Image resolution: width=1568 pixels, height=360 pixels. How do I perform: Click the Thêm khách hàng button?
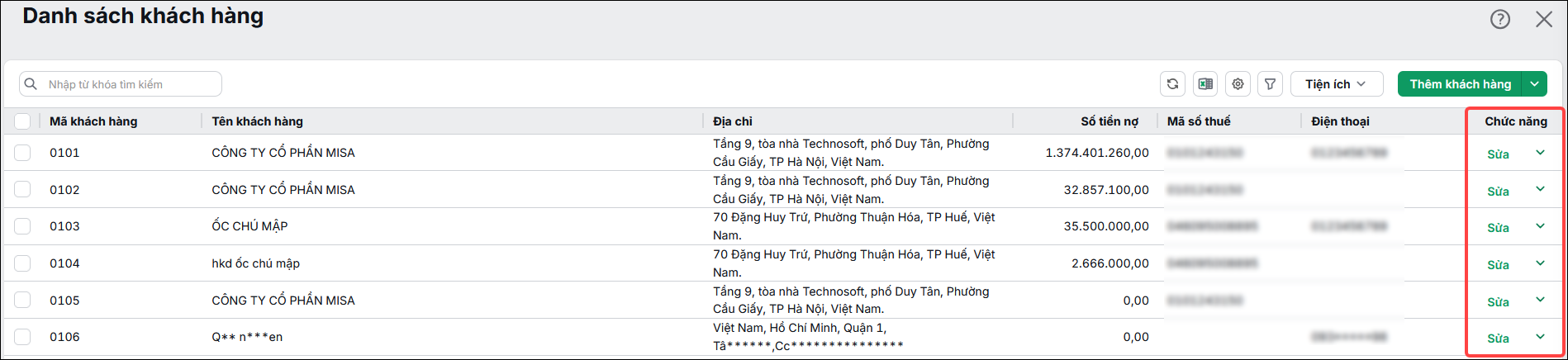pyautogui.click(x=1460, y=83)
